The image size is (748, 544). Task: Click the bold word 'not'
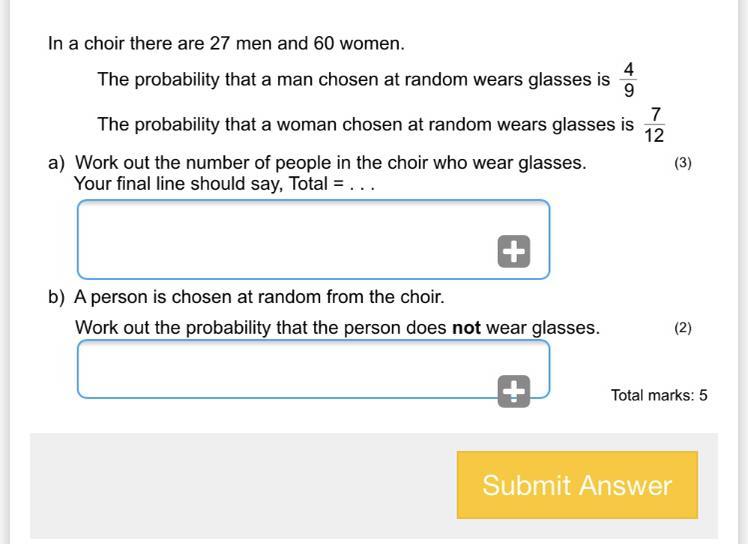tap(467, 328)
